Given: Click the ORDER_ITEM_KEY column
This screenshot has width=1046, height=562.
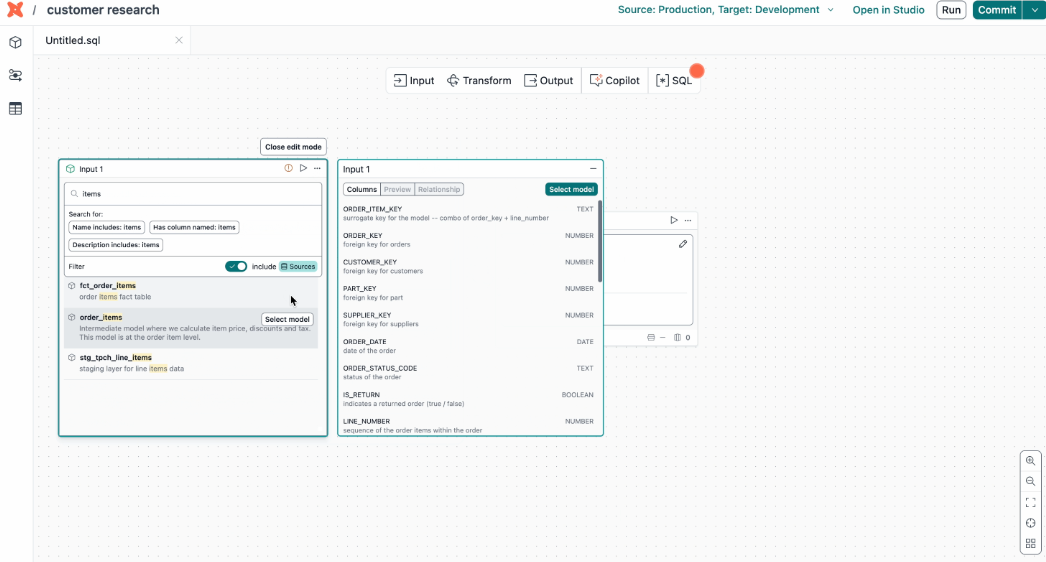Looking at the screenshot, I should point(468,214).
